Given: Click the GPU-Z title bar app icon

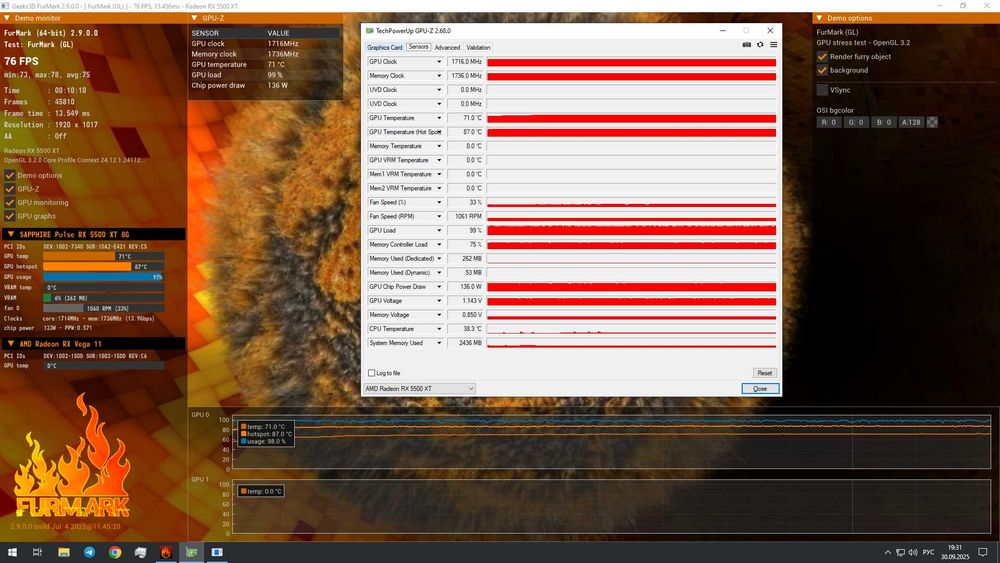Looking at the screenshot, I should pyautogui.click(x=369, y=31).
